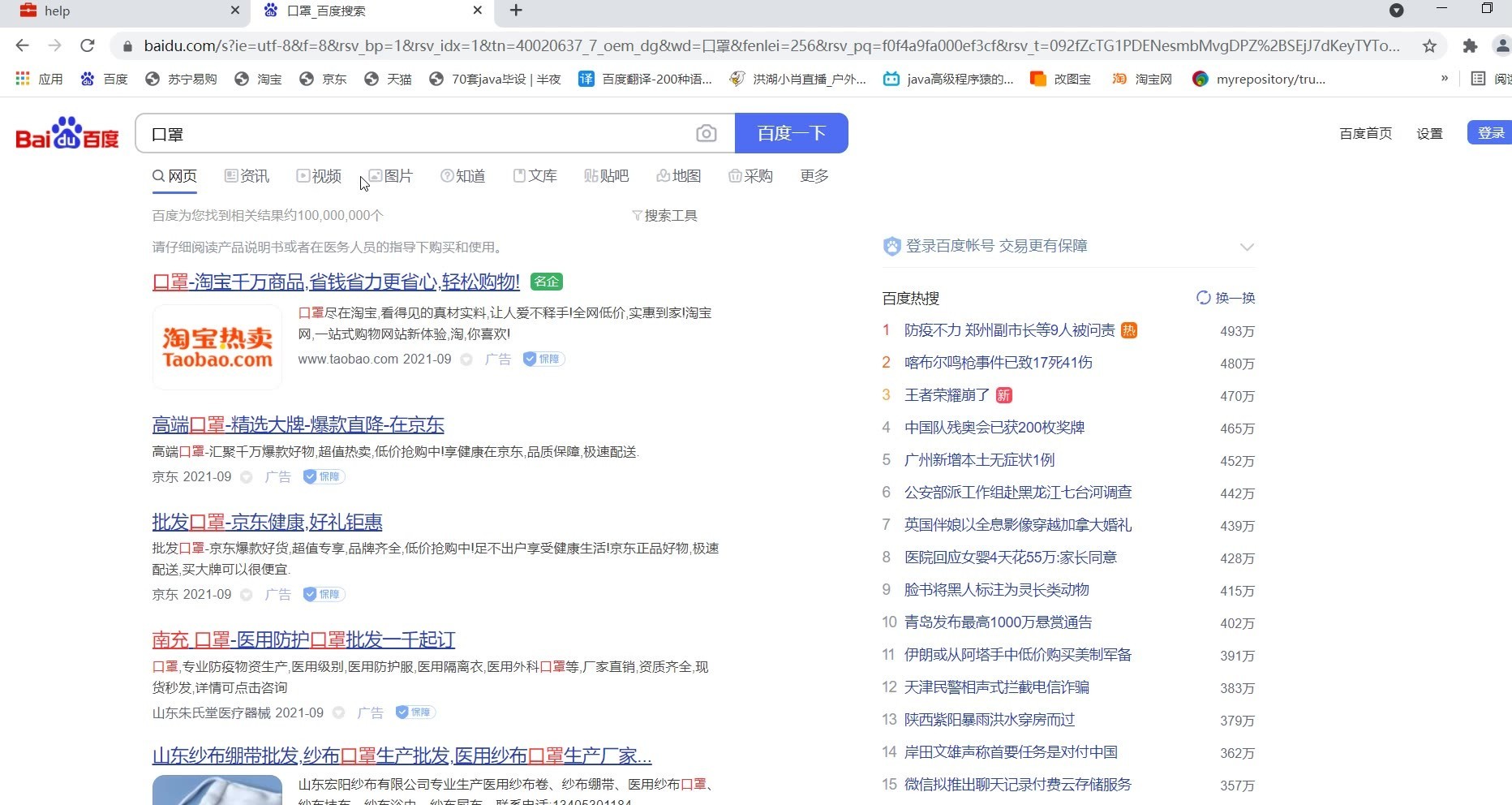Switch to the 资讯 tab

coord(247,176)
